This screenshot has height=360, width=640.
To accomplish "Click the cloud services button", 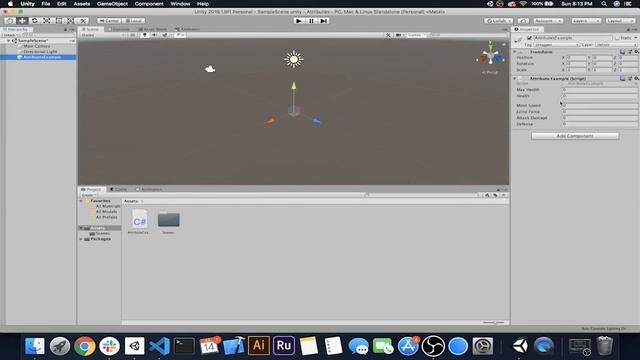I will pyautogui.click(x=523, y=20).
